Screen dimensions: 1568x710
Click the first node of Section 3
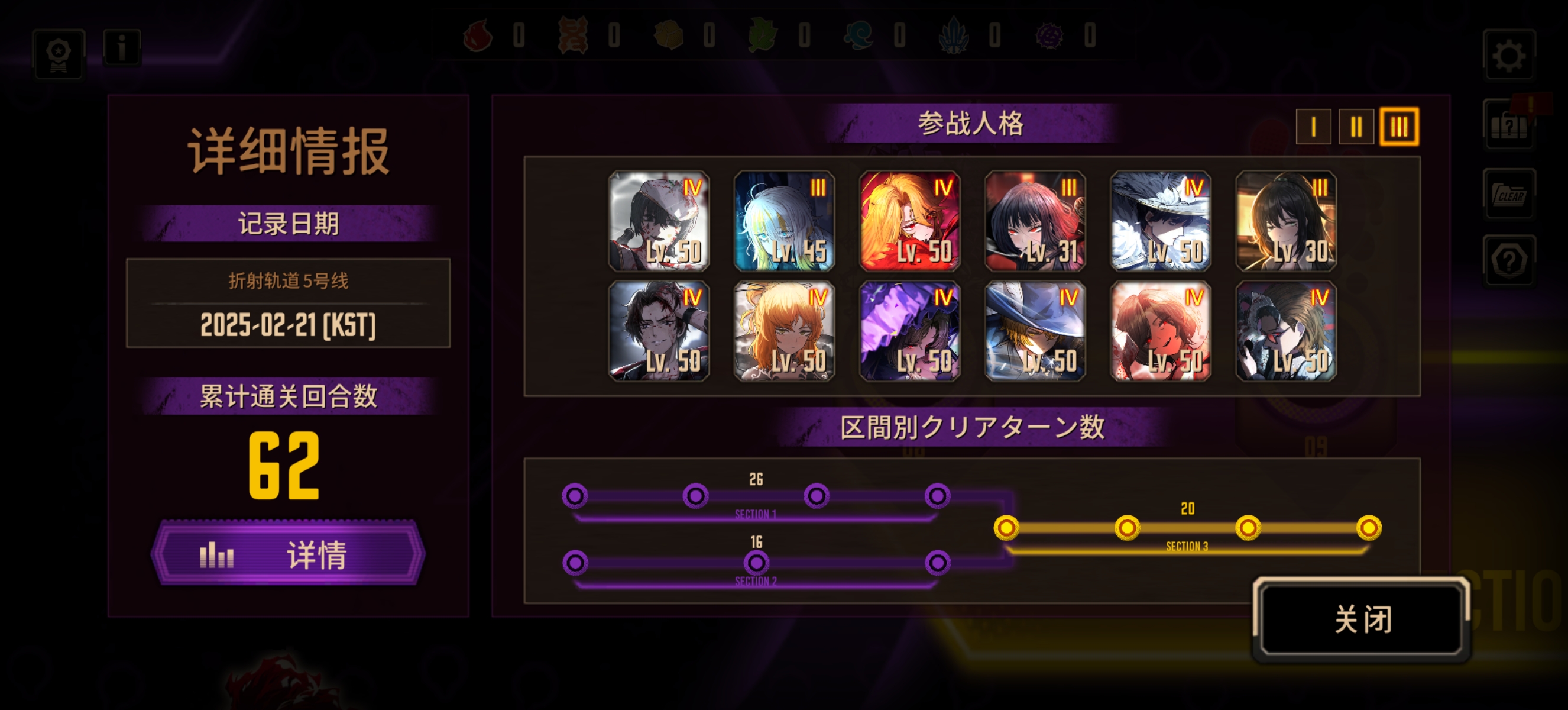pyautogui.click(x=1006, y=527)
